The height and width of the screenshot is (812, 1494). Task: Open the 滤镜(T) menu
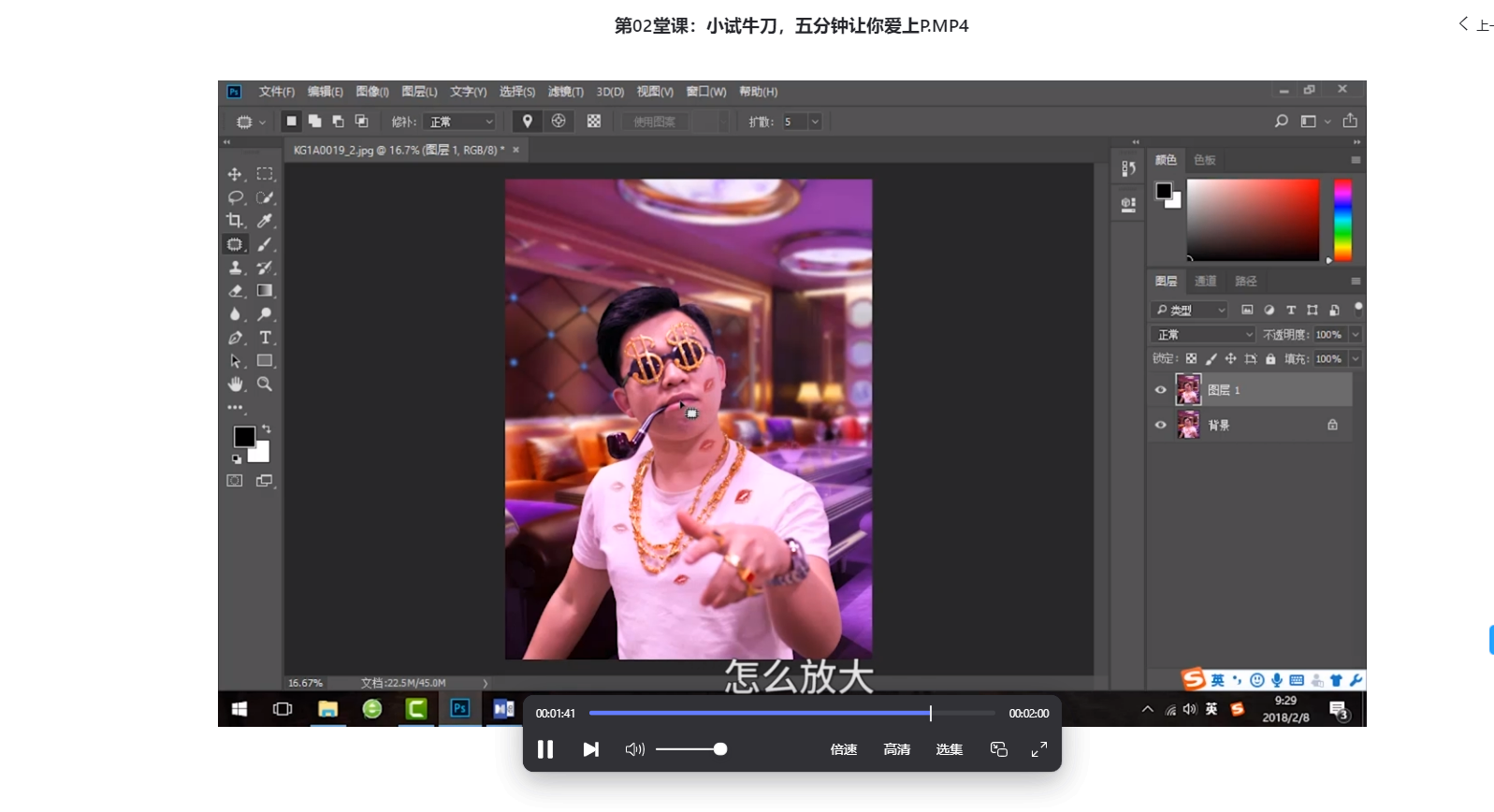pyautogui.click(x=566, y=92)
